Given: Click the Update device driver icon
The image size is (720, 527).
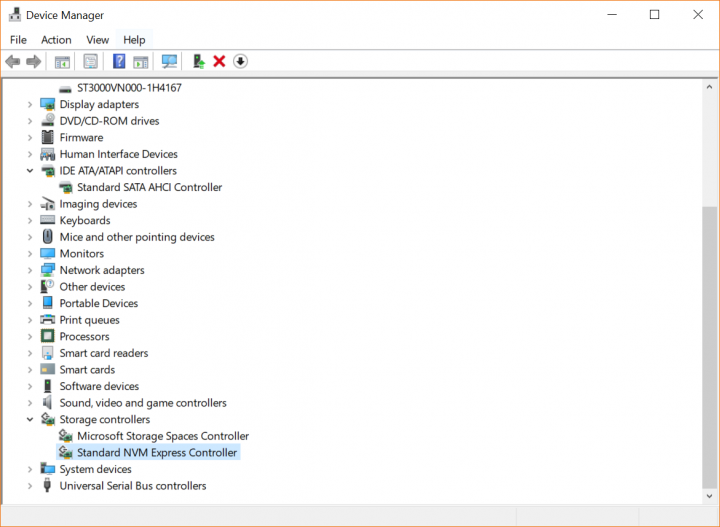Looking at the screenshot, I should [x=198, y=62].
